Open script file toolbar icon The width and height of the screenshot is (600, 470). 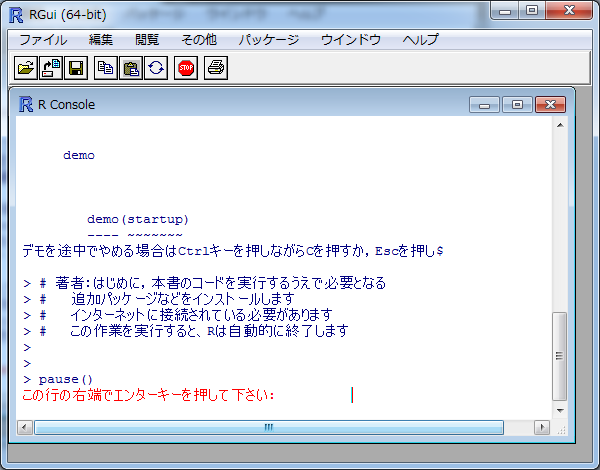pos(26,68)
